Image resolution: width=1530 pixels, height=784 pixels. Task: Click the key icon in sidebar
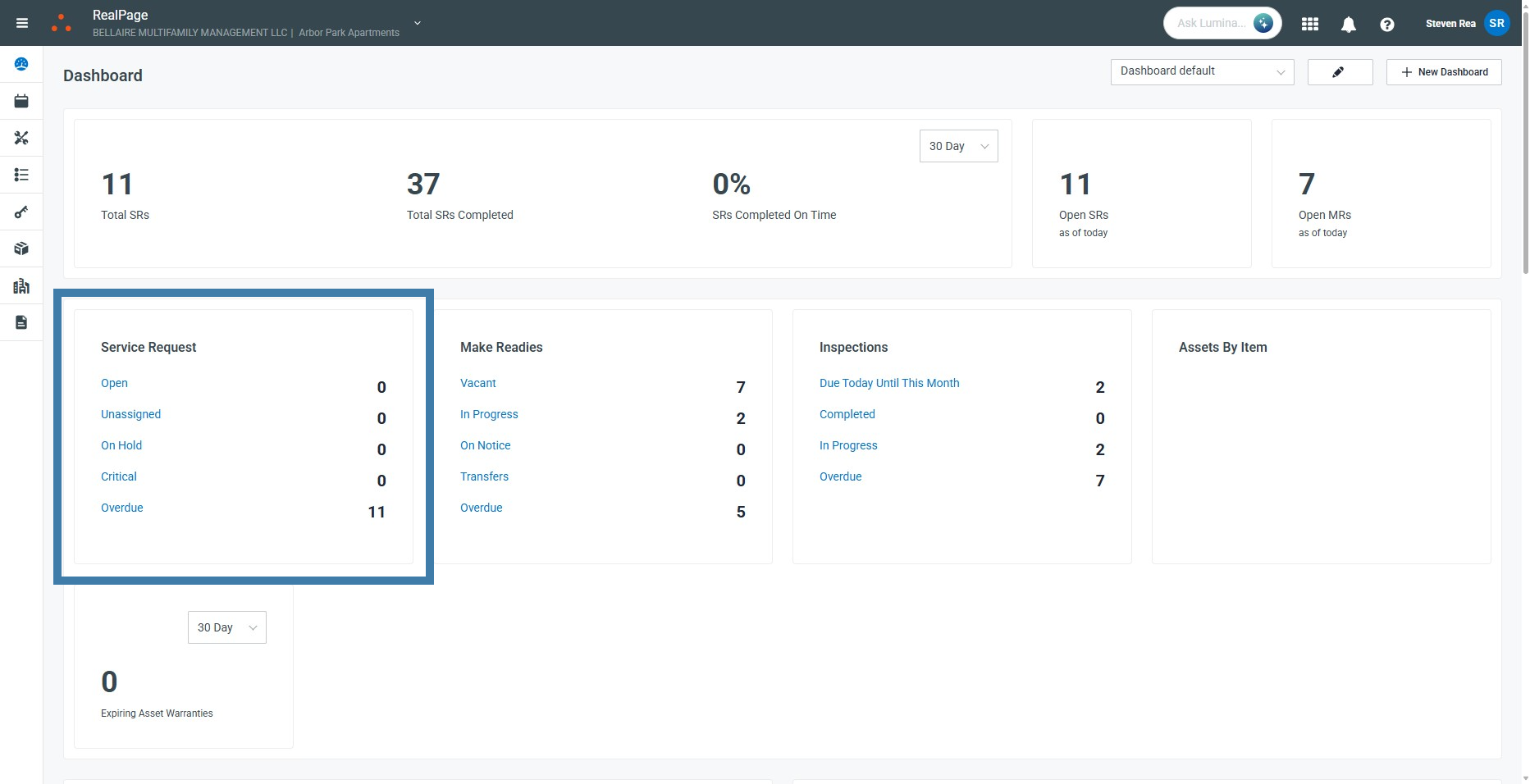point(21,212)
